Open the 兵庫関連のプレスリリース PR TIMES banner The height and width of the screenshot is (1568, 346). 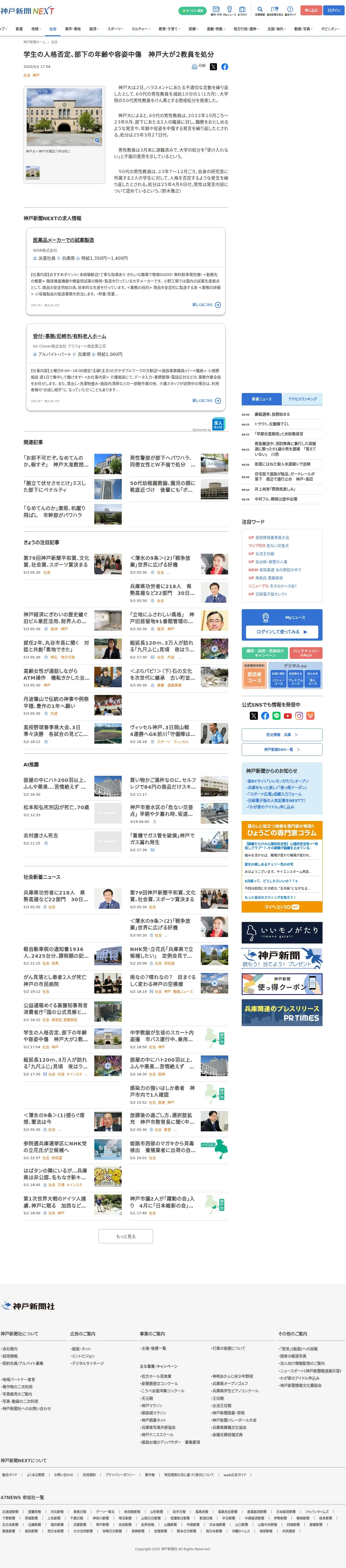pos(282,1013)
